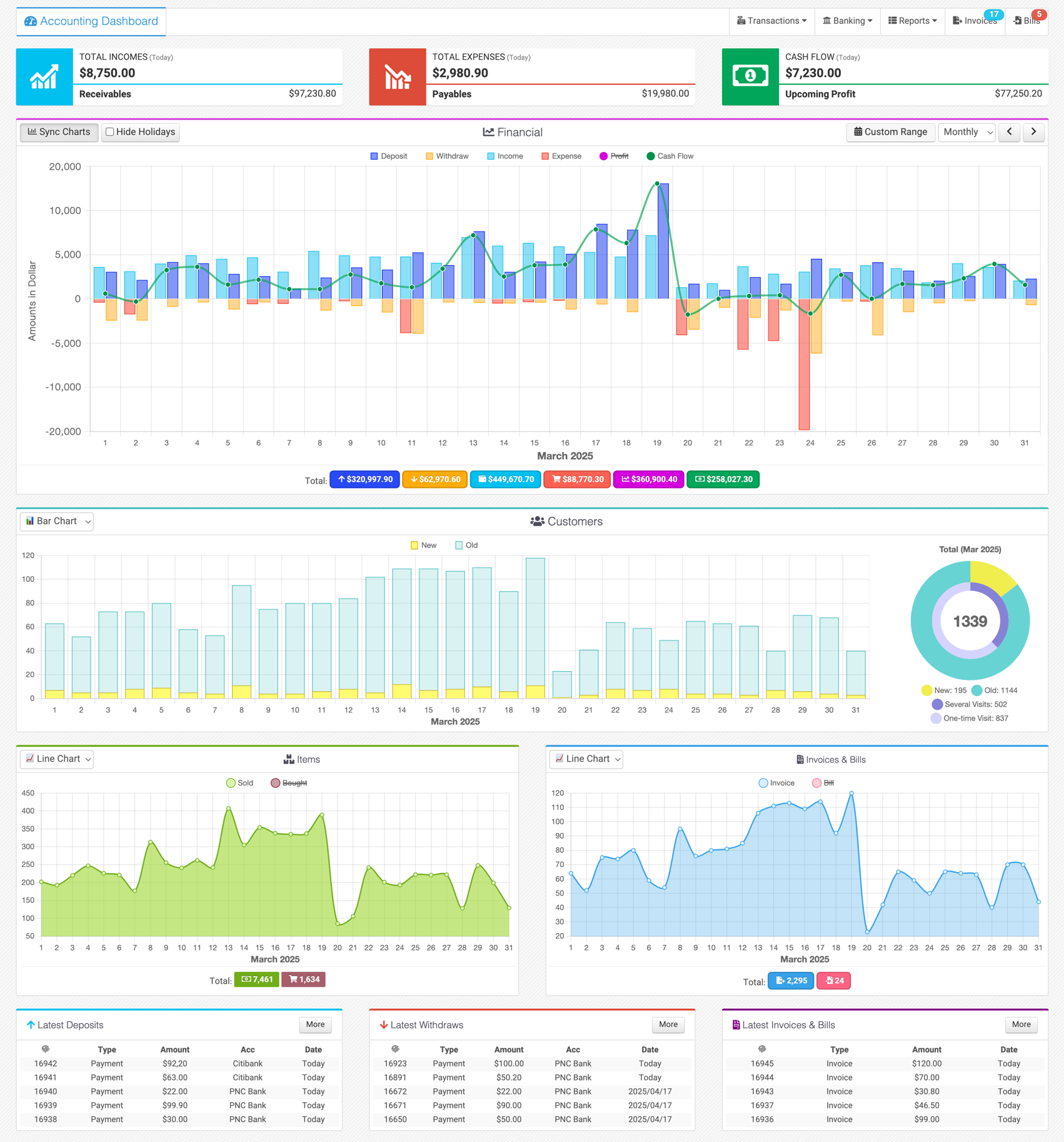The width and height of the screenshot is (1064, 1142).
Task: Click the Sync Charts button
Action: 59,132
